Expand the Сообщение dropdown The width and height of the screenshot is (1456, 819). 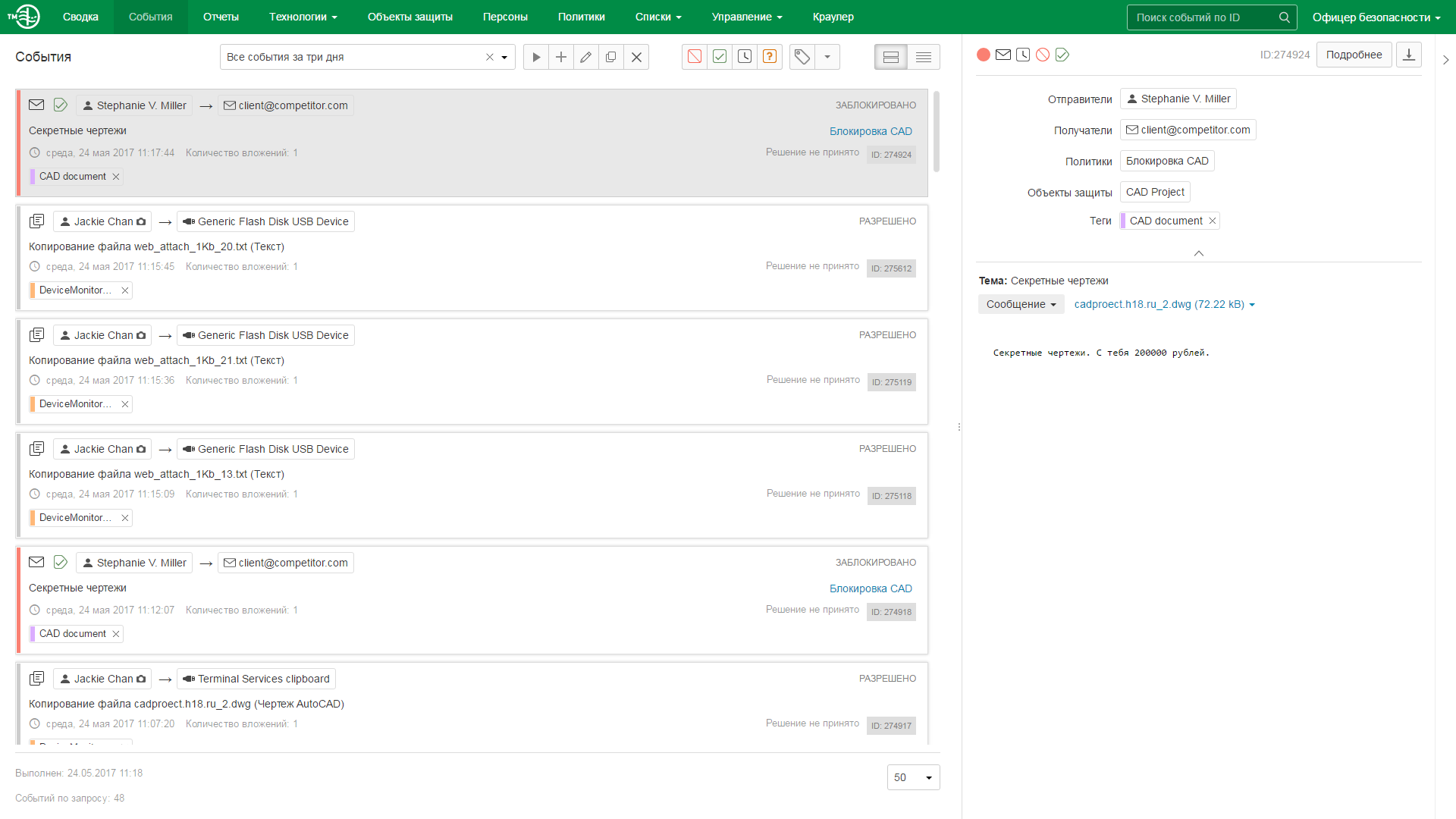click(x=1021, y=304)
